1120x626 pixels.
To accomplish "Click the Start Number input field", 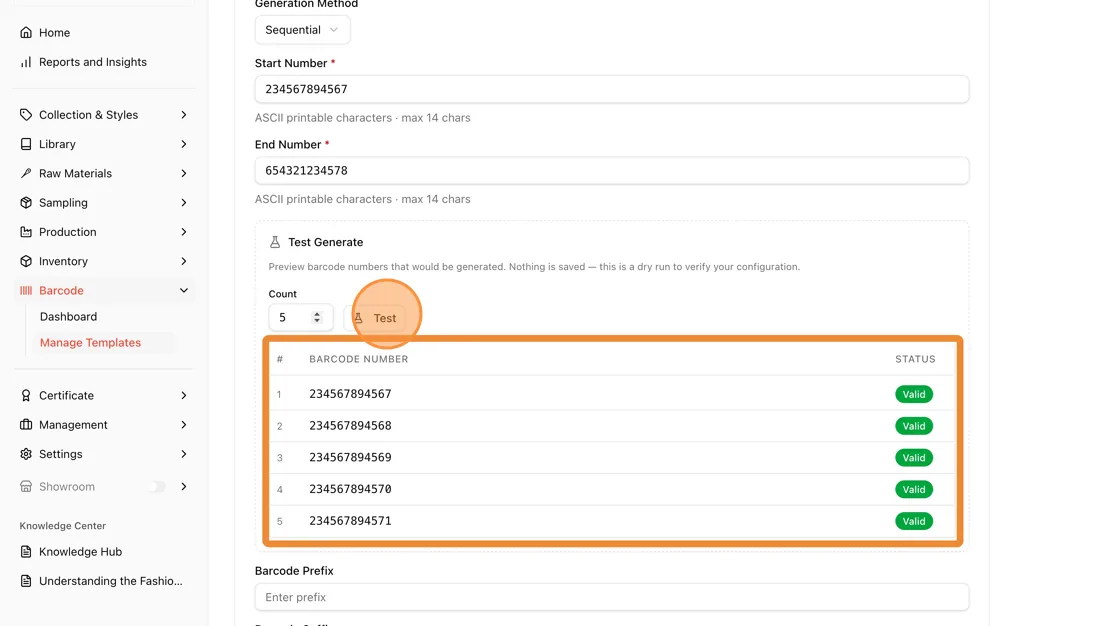I will tap(611, 89).
